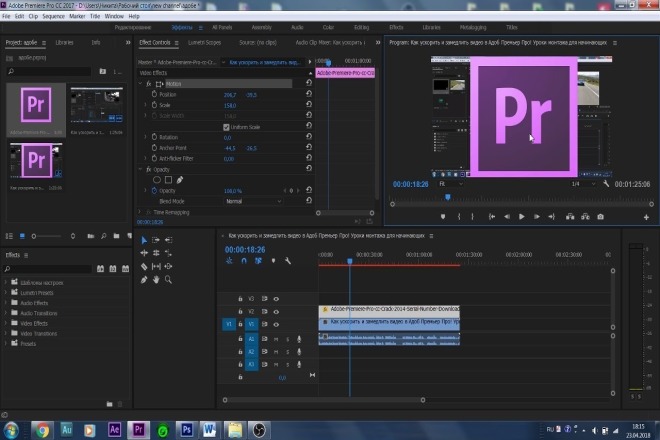Viewport: 660px width, 440px height.
Task: Create 4-point polygon mask under Opacity
Action: point(168,180)
